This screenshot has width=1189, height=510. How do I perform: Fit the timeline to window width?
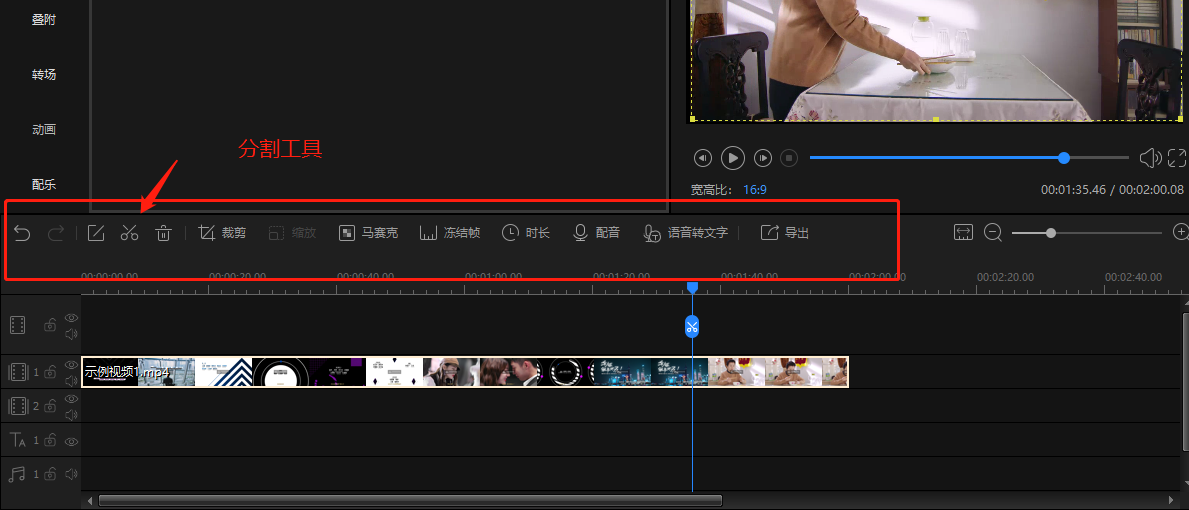point(963,233)
